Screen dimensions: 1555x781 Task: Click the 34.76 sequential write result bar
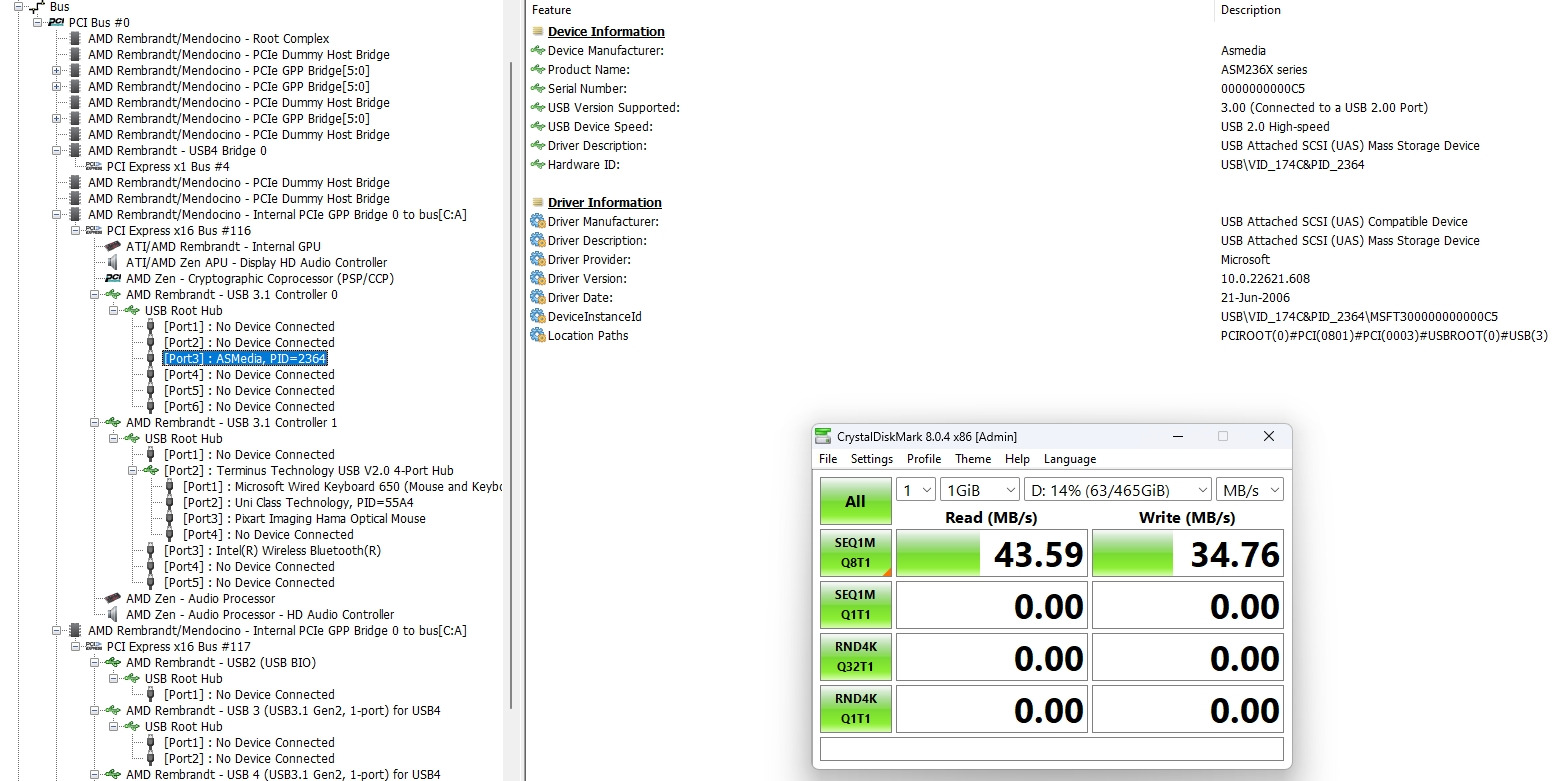pyautogui.click(x=1187, y=553)
